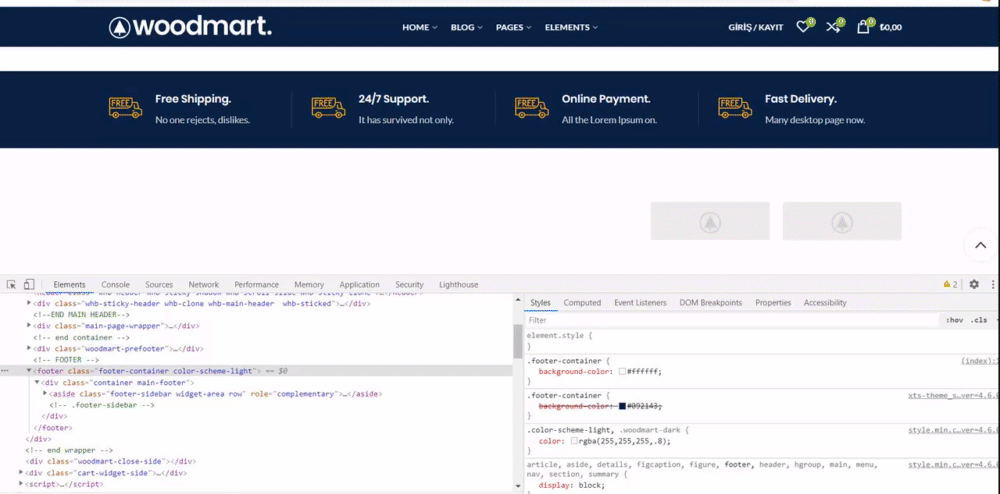The height and width of the screenshot is (494, 1000).
Task: Expand the cart-widget-side div node
Action: 21,473
